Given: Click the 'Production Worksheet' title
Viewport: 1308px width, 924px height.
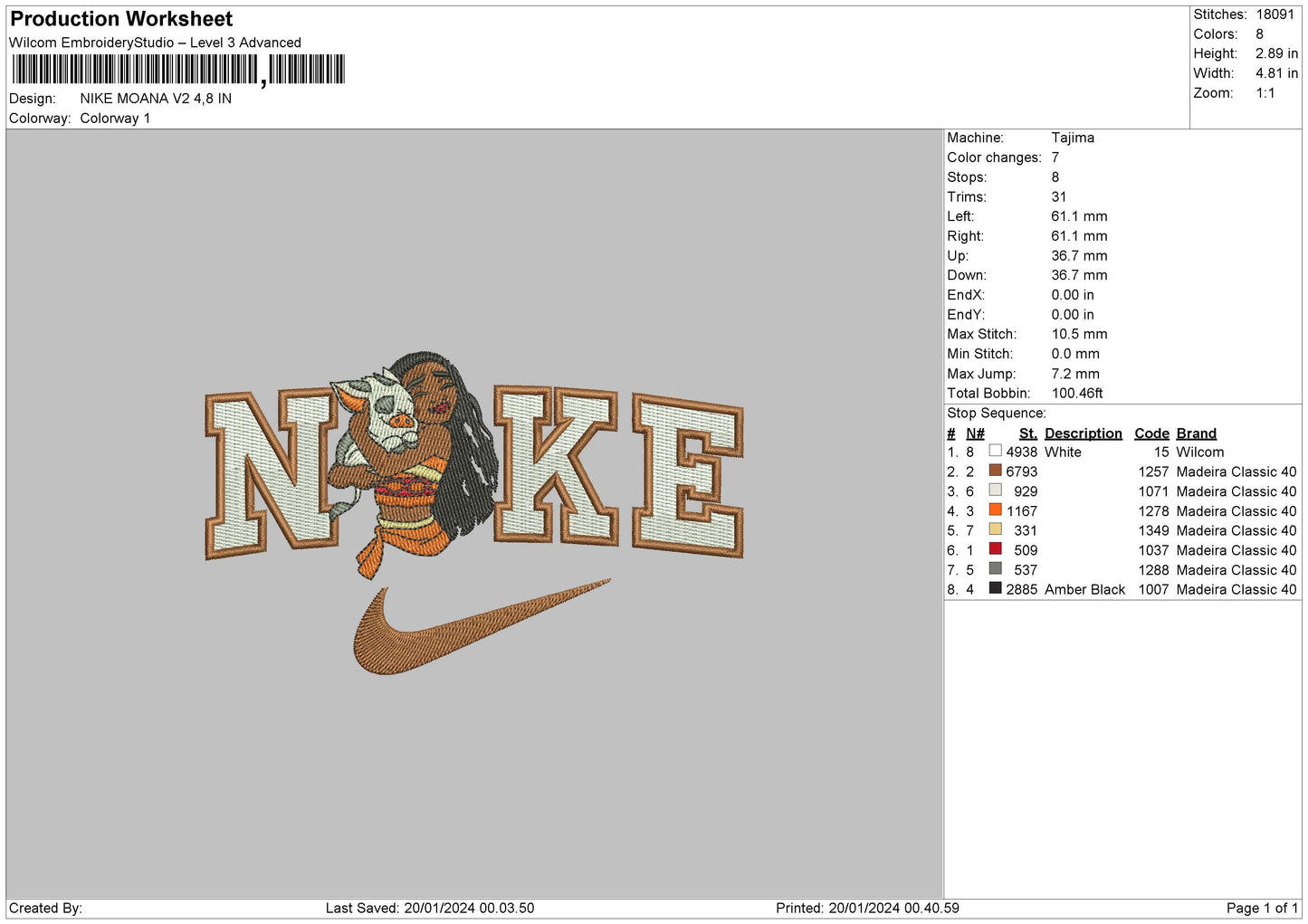Looking at the screenshot, I should click(x=121, y=19).
